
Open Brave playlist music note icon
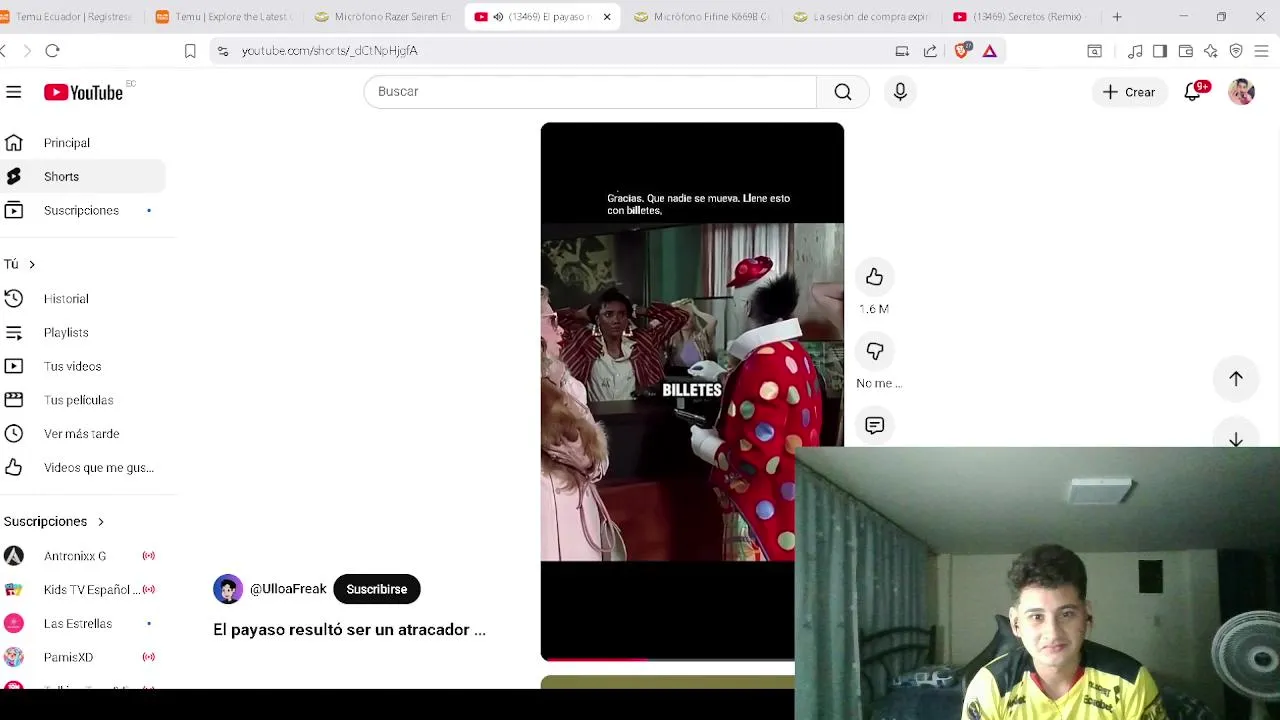(x=1136, y=51)
